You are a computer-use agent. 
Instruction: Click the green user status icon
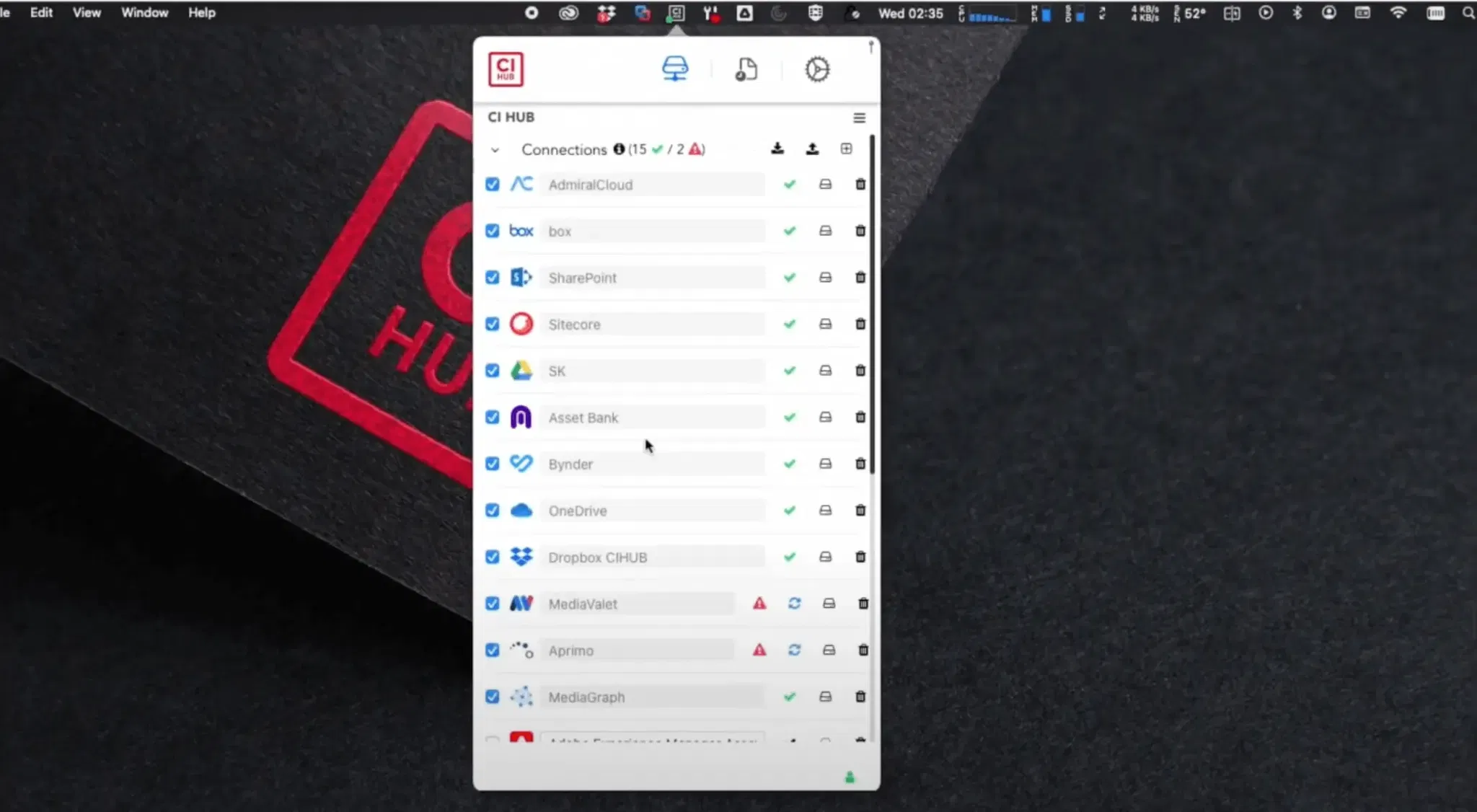coord(850,777)
